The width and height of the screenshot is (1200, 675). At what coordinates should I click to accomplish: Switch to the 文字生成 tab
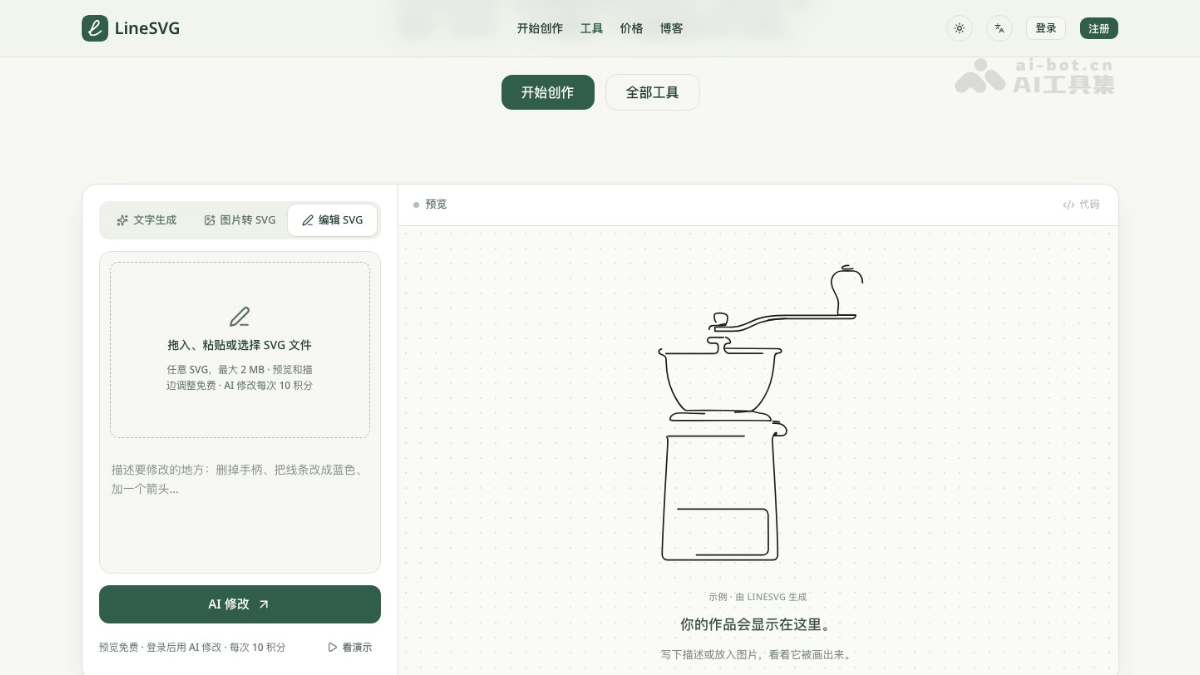[146, 220]
